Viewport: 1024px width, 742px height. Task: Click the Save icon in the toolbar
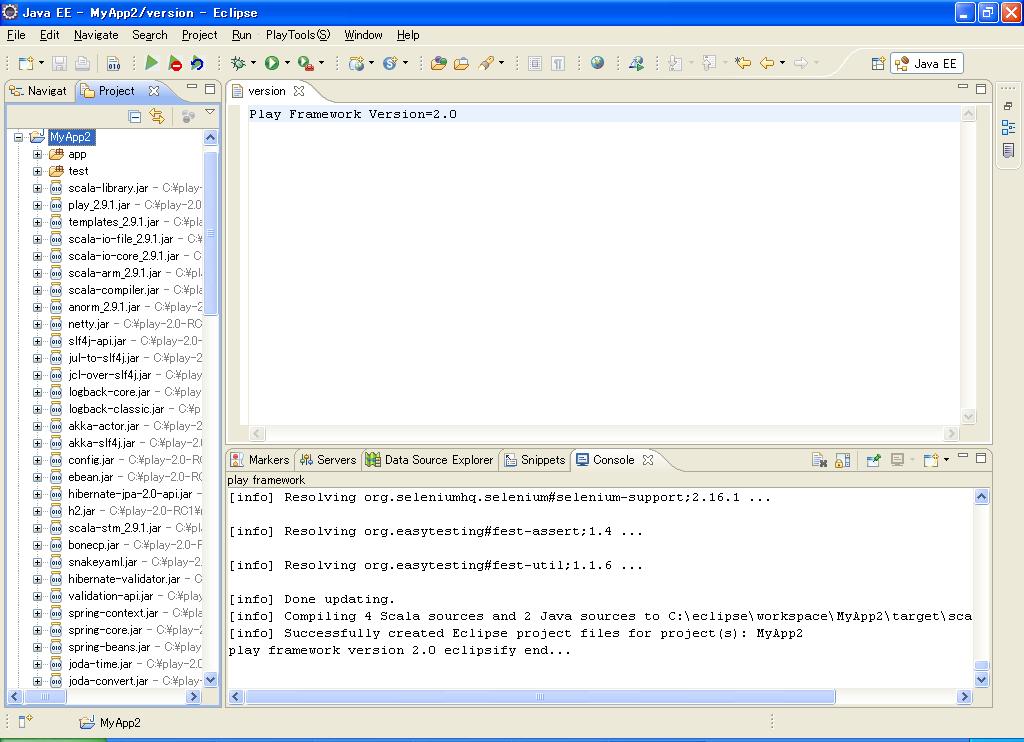pyautogui.click(x=59, y=63)
